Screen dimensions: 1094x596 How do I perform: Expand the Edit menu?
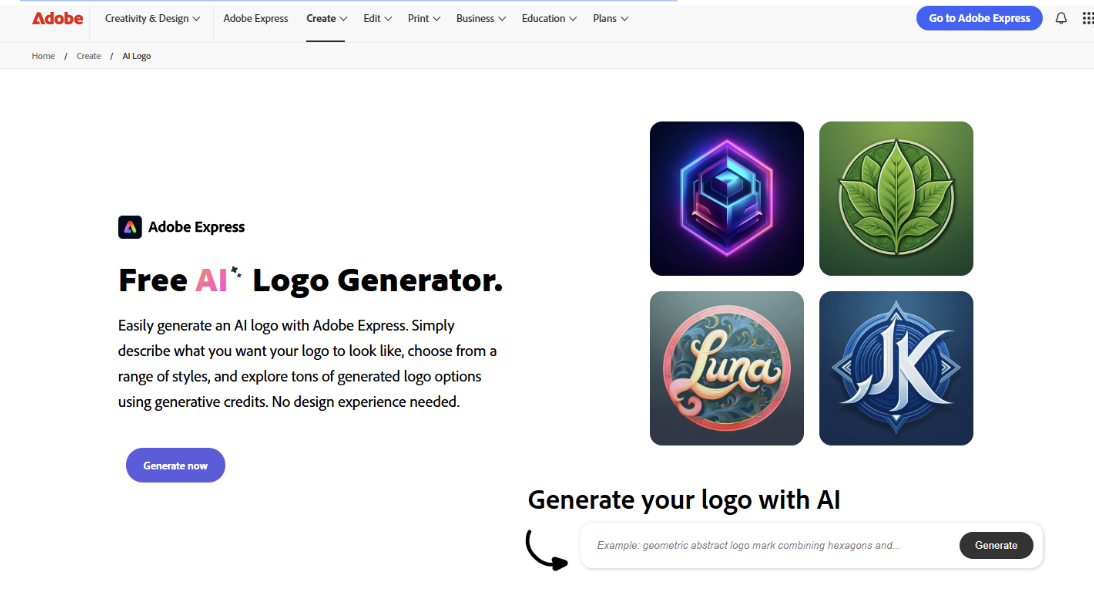pyautogui.click(x=377, y=18)
